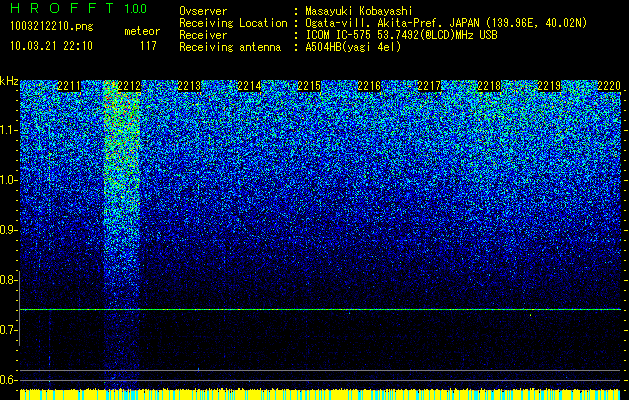Screen dimensions: 629x400
Task: Click the 2217 time marker
Action: pyautogui.click(x=429, y=86)
